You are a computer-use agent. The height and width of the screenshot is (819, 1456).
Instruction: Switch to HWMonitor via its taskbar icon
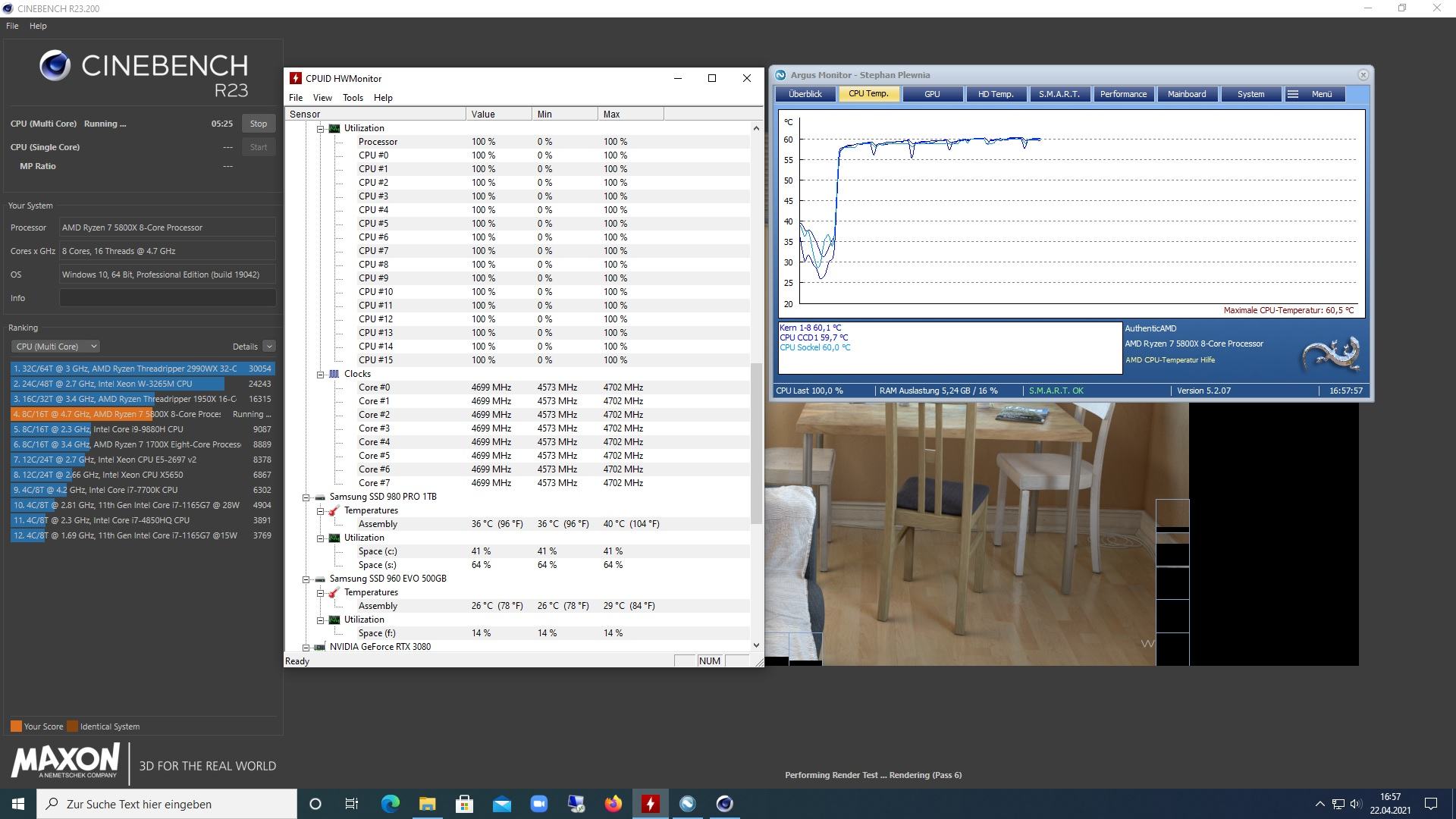click(x=651, y=804)
